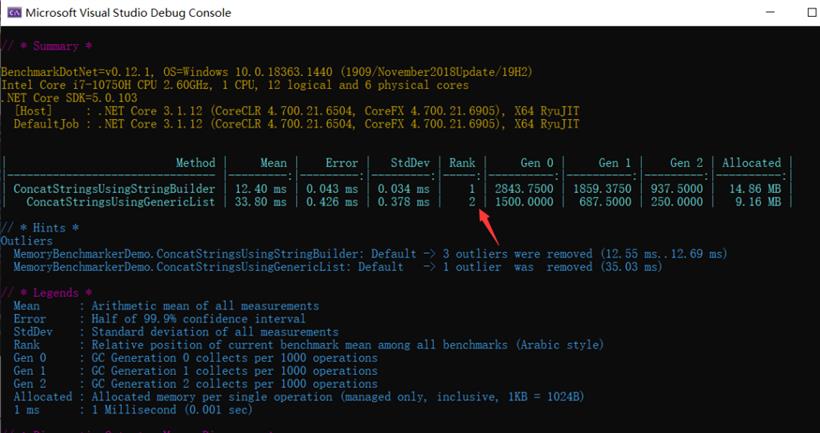Click the 'Mean' column header
Image resolution: width=820 pixels, height=433 pixels.
[x=274, y=163]
